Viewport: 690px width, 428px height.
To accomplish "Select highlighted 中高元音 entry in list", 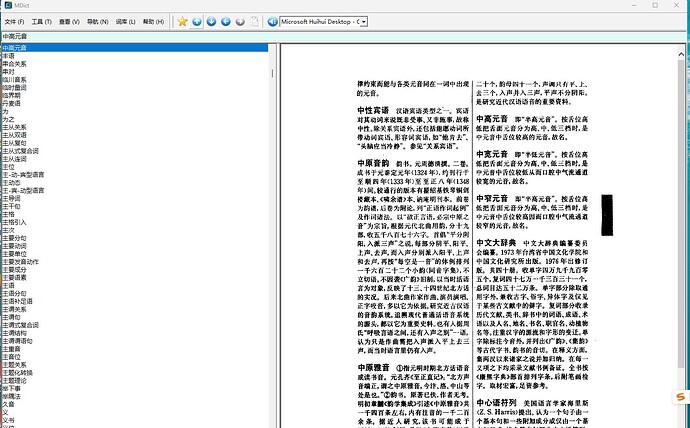I will pos(14,47).
